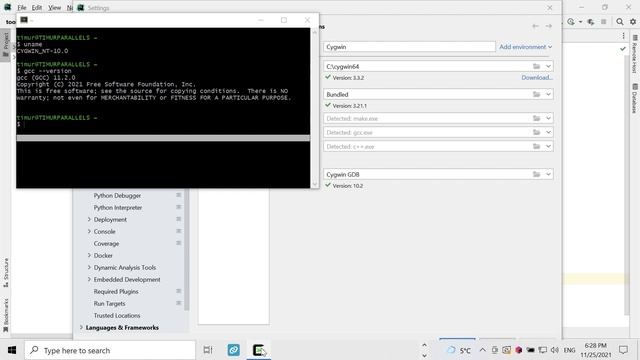This screenshot has height=360, width=640.
Task: Click the toolchain Name field containing Cygwin
Action: [409, 47]
